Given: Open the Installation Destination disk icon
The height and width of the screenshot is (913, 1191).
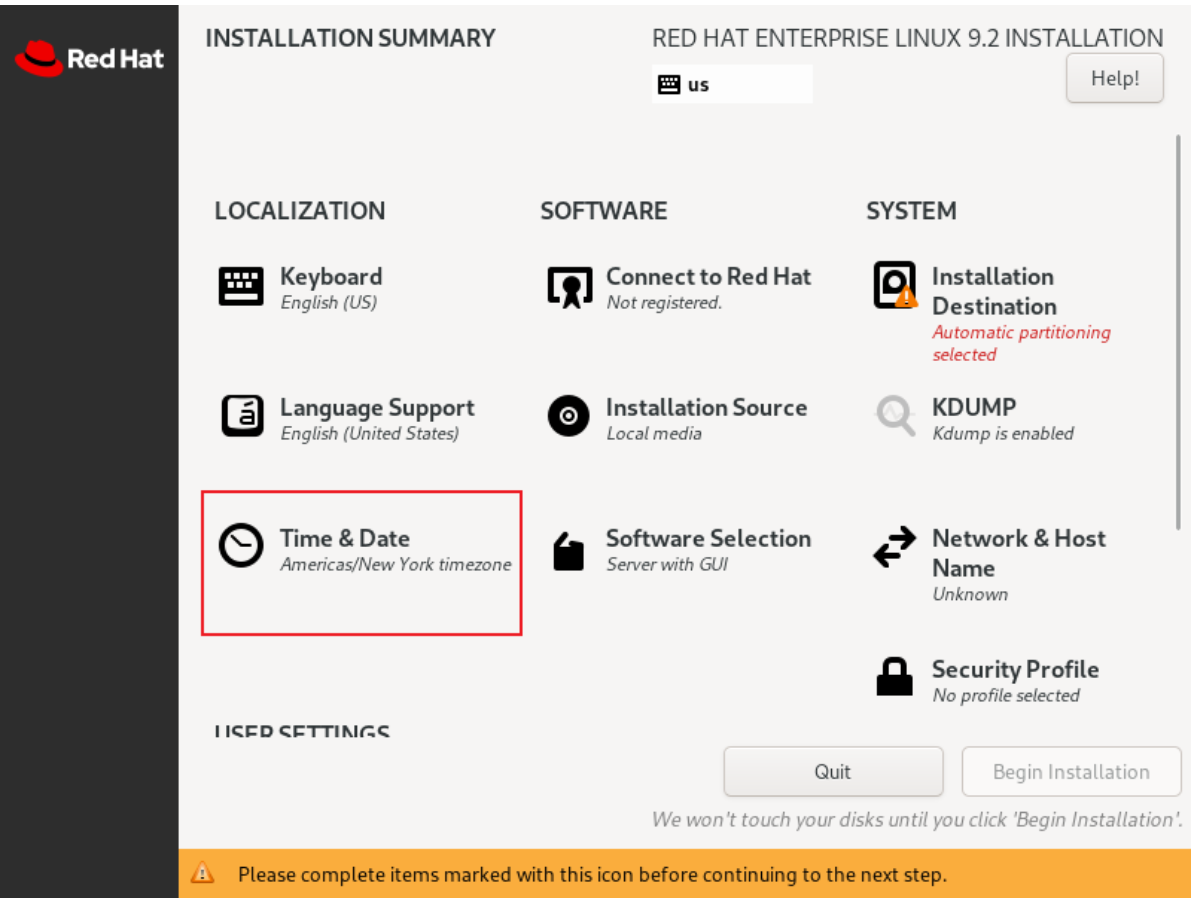Looking at the screenshot, I should pos(895,286).
